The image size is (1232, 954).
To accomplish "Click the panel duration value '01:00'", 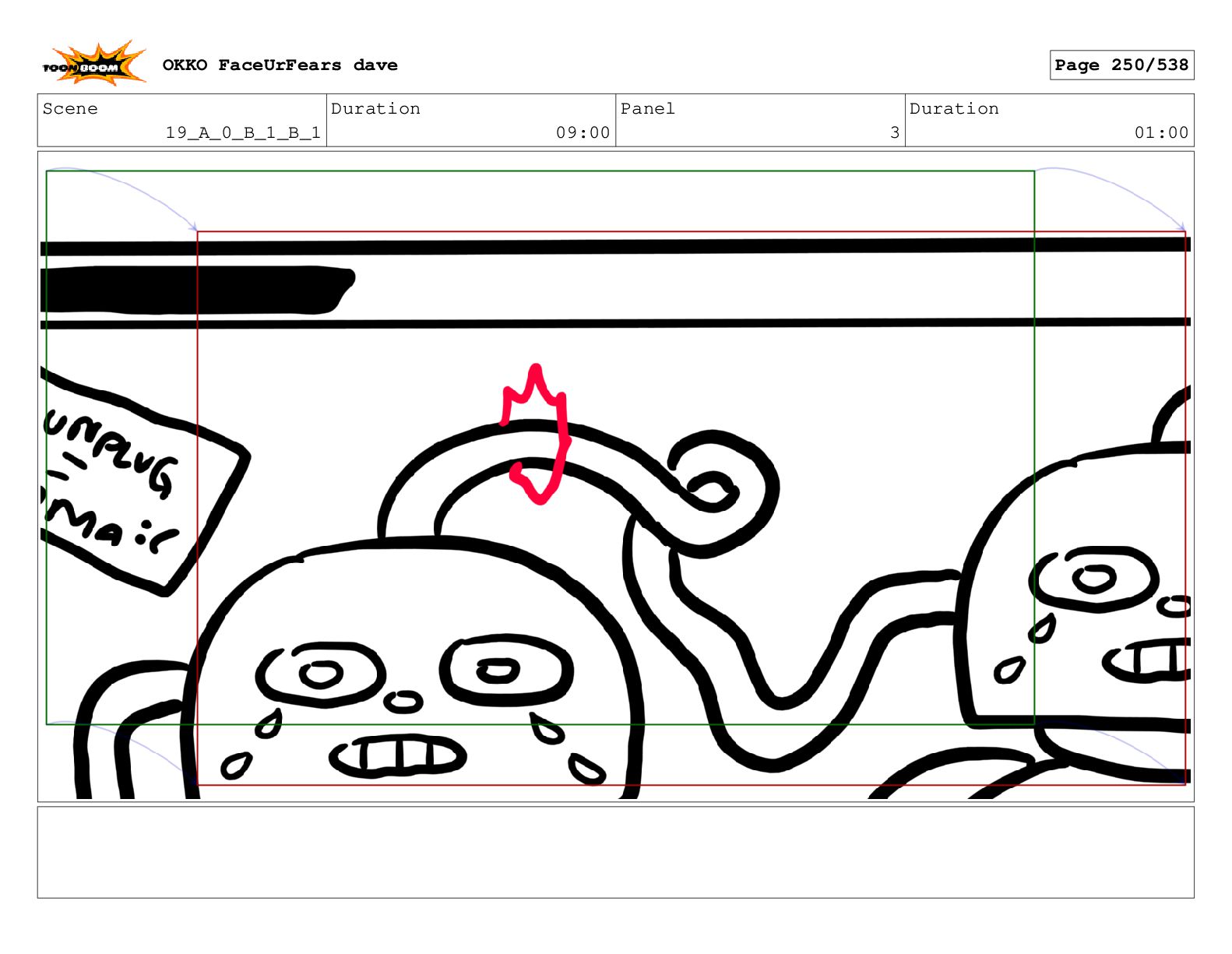I will [1161, 132].
